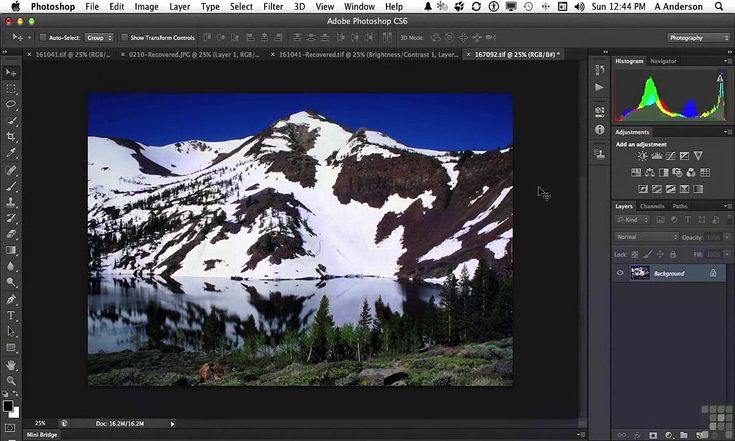Viewport: 735px width, 441px height.
Task: Open the Info panel icon
Action: tap(600, 129)
